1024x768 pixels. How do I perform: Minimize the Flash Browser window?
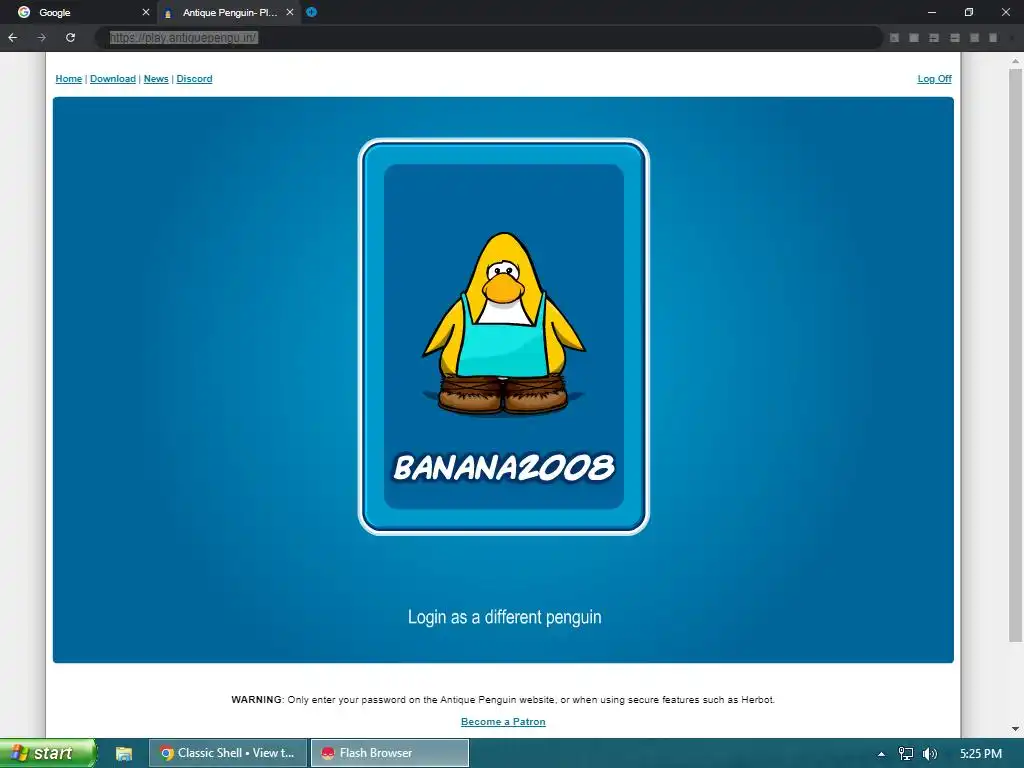(x=932, y=12)
